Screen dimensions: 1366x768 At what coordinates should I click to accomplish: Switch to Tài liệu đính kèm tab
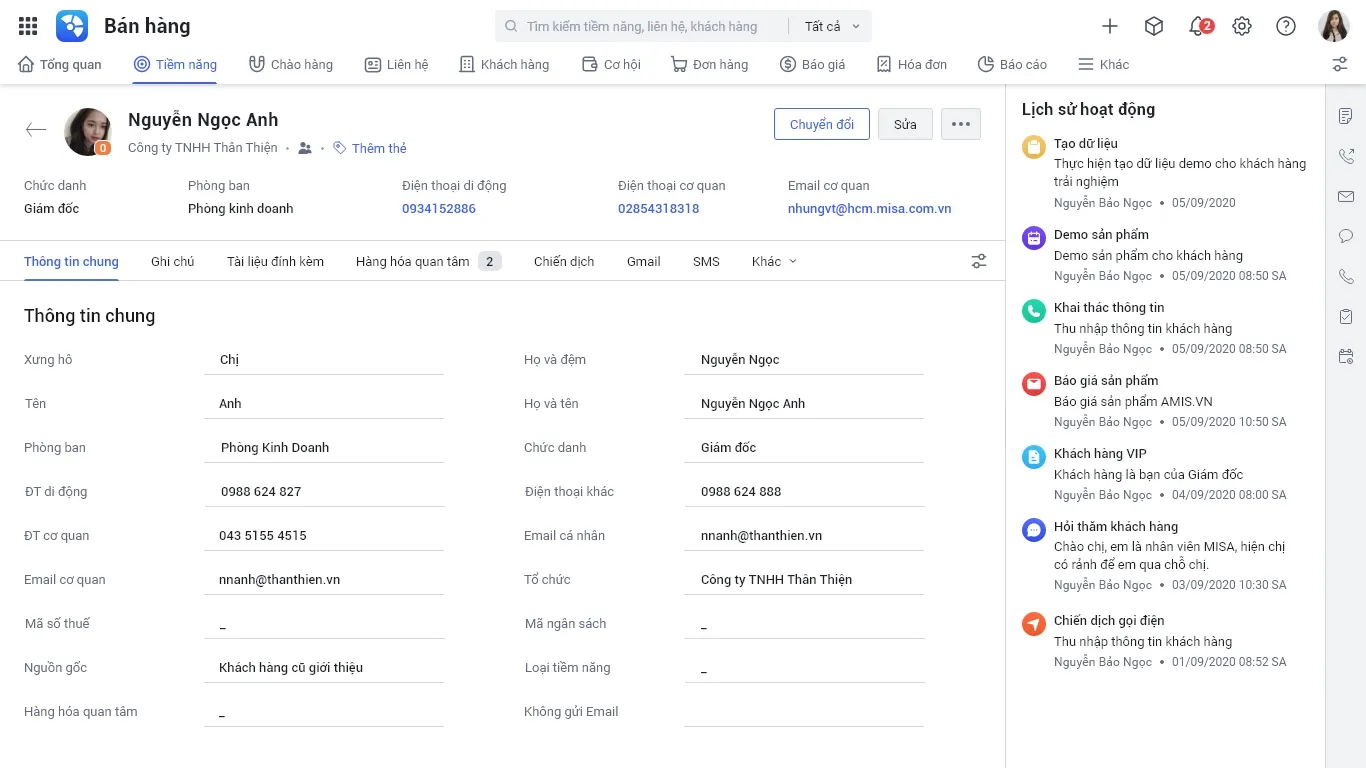tap(275, 261)
